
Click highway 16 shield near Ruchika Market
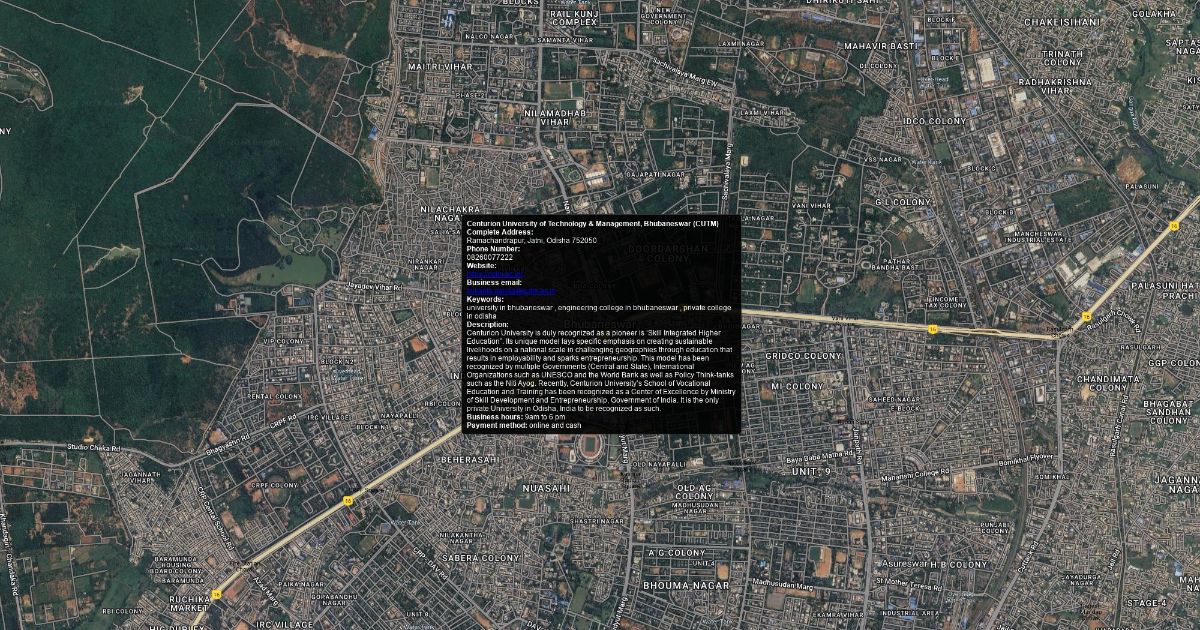[217, 594]
